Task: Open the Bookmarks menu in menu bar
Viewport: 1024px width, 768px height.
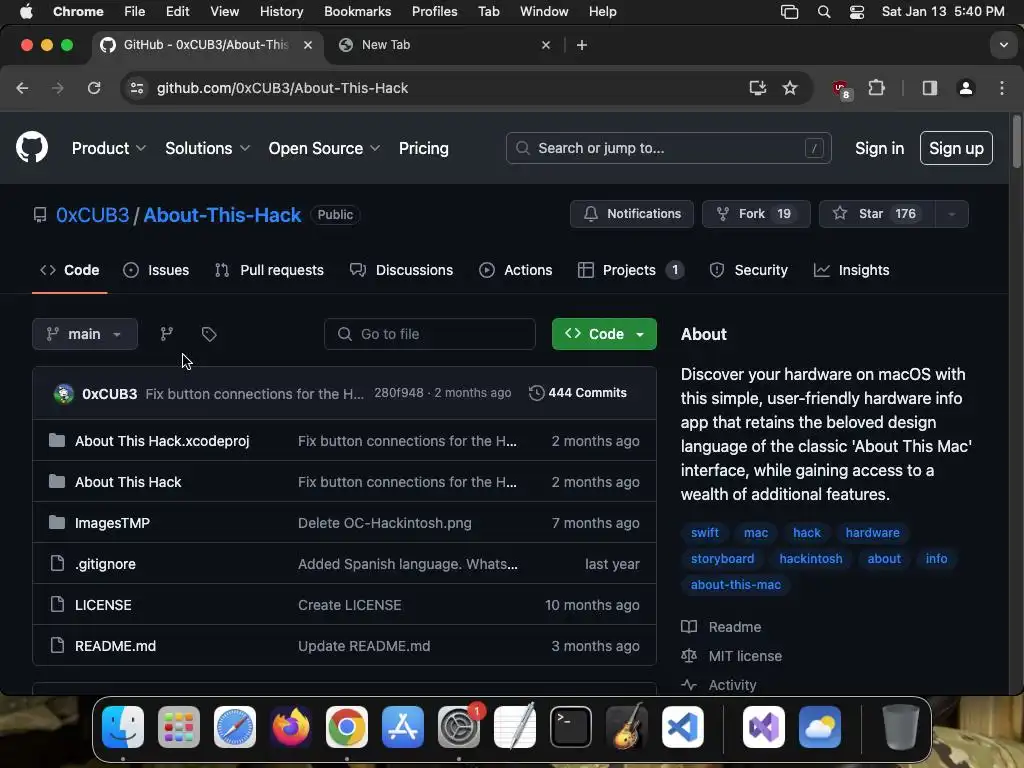Action: (357, 12)
